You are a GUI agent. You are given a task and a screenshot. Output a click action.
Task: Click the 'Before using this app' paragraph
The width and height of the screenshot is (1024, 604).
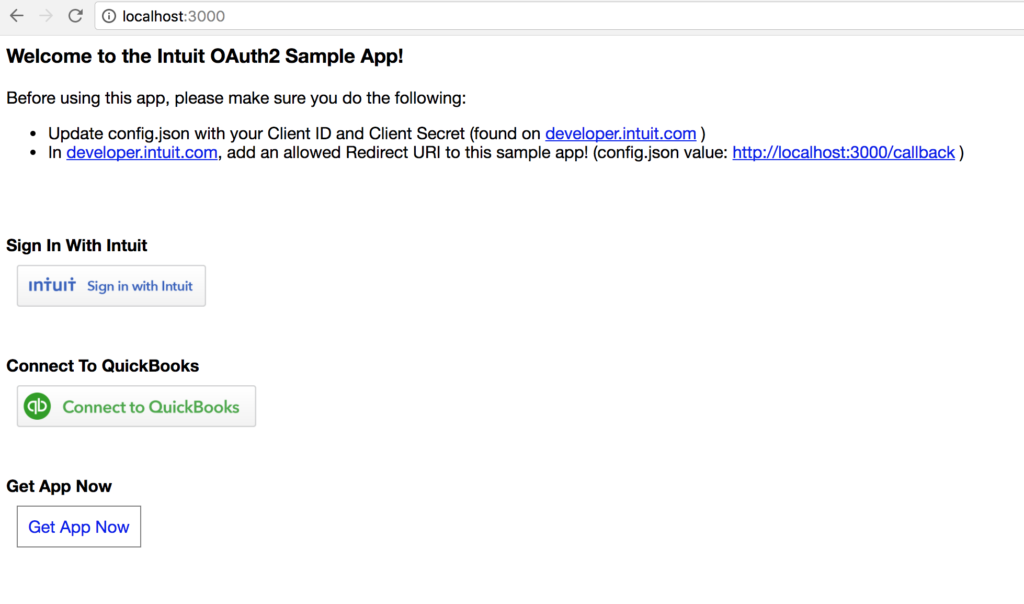click(x=236, y=98)
